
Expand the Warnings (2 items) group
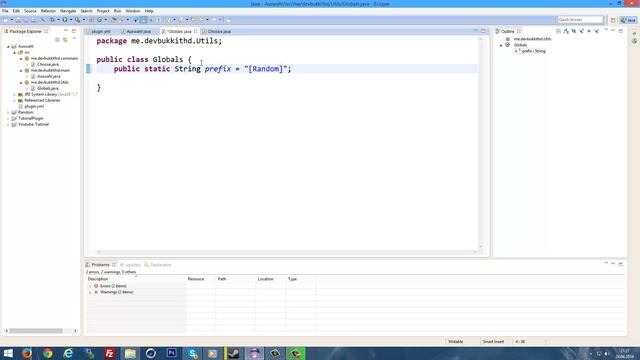90,292
